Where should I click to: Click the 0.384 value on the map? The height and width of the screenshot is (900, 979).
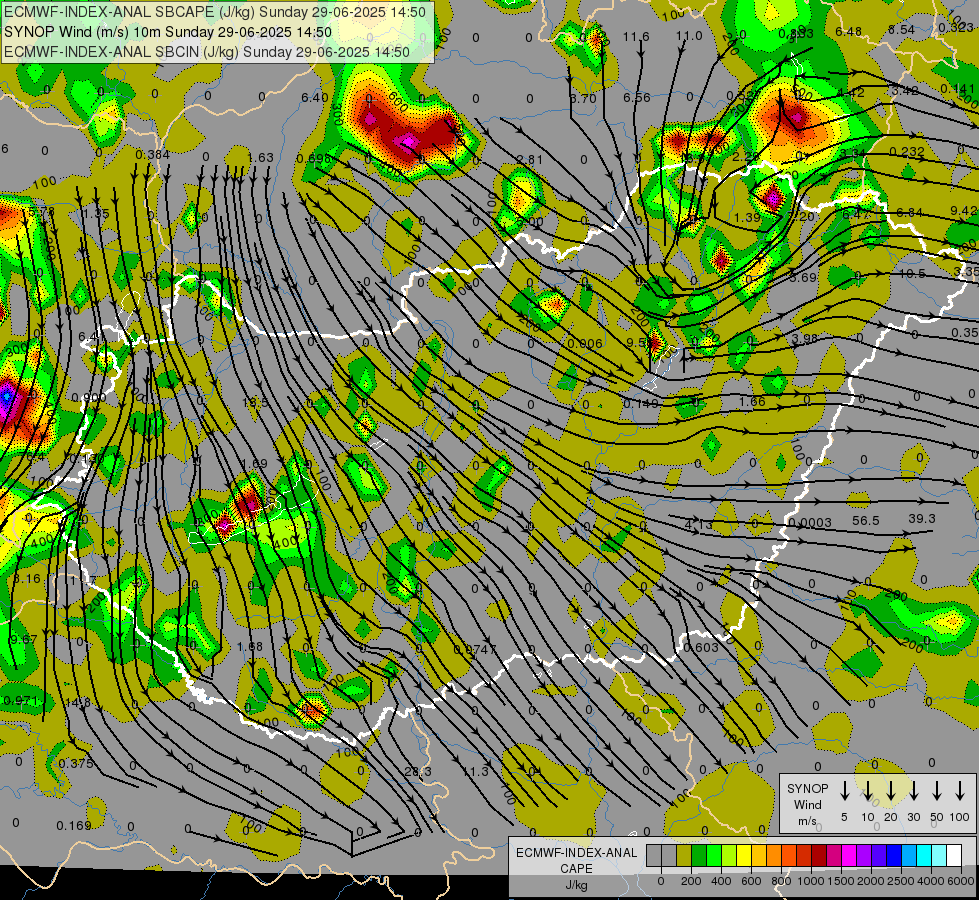[x=152, y=154]
